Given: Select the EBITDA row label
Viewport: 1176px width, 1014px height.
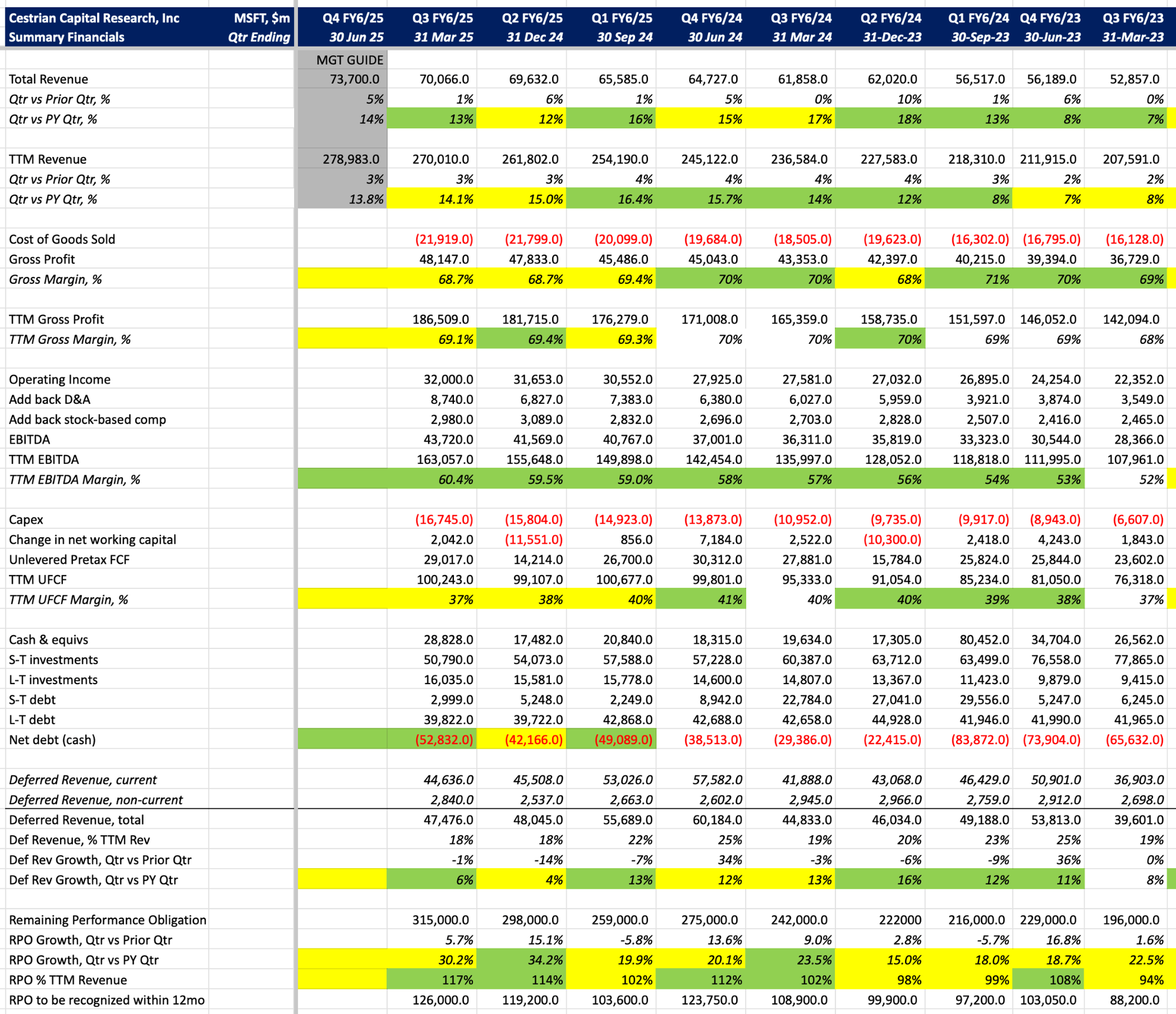Looking at the screenshot, I should pyautogui.click(x=29, y=439).
